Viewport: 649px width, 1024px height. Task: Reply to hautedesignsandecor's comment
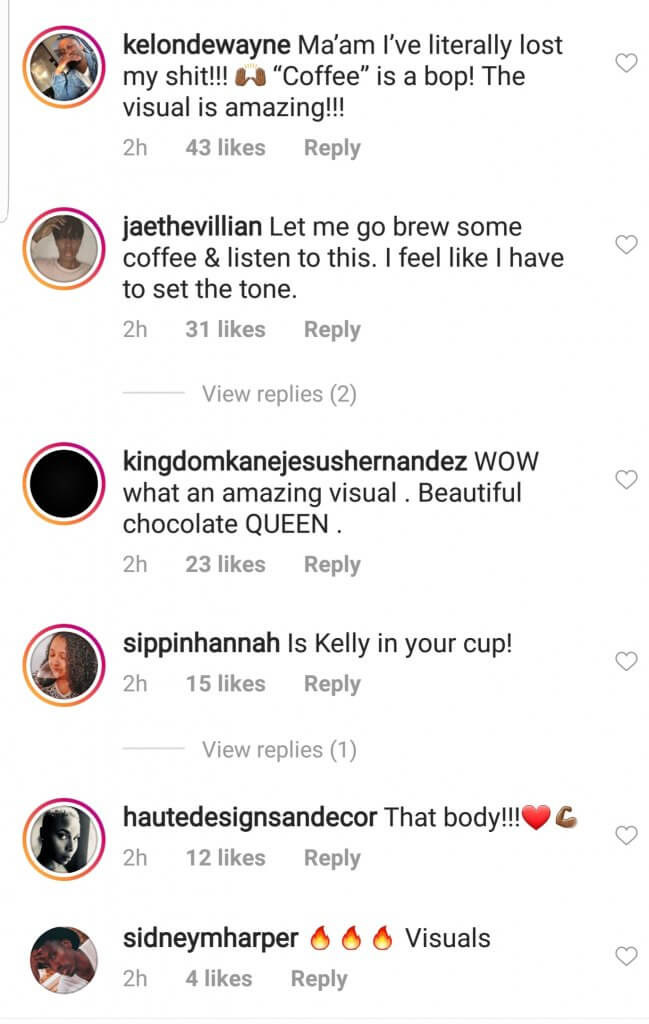pos(332,858)
